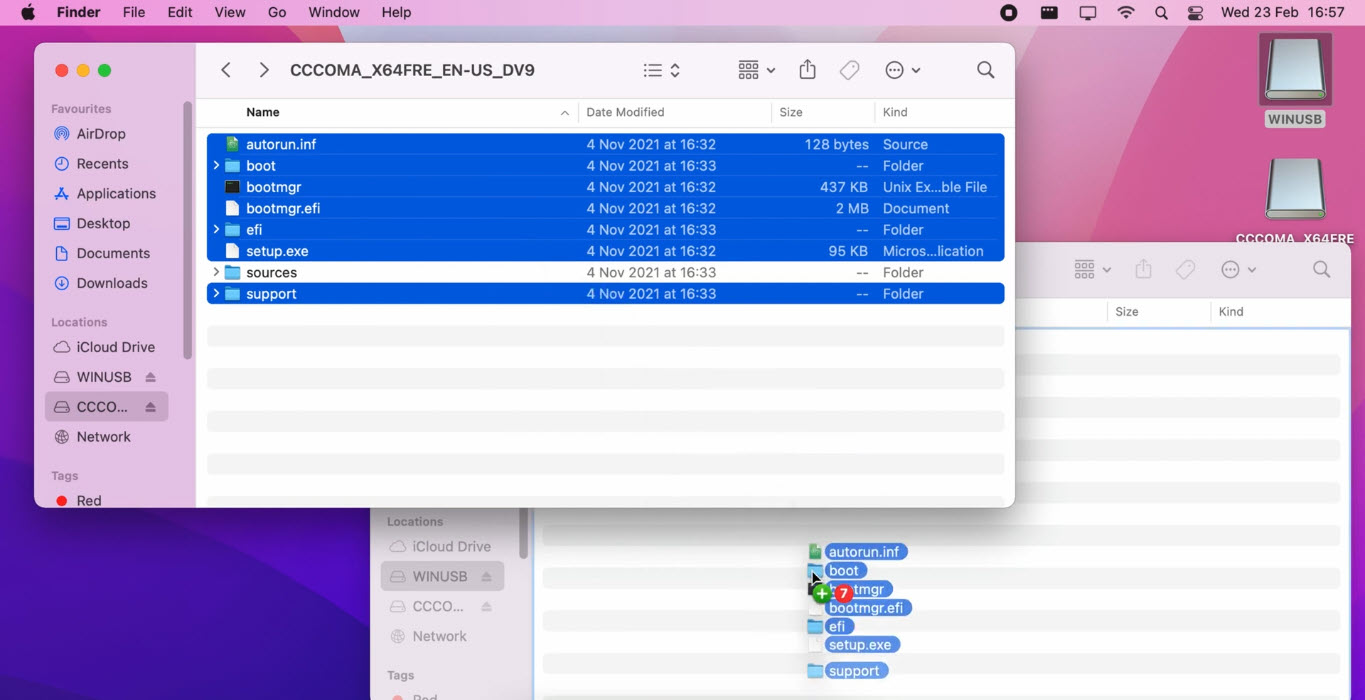Edit tags in front window toolbar

(x=849, y=70)
